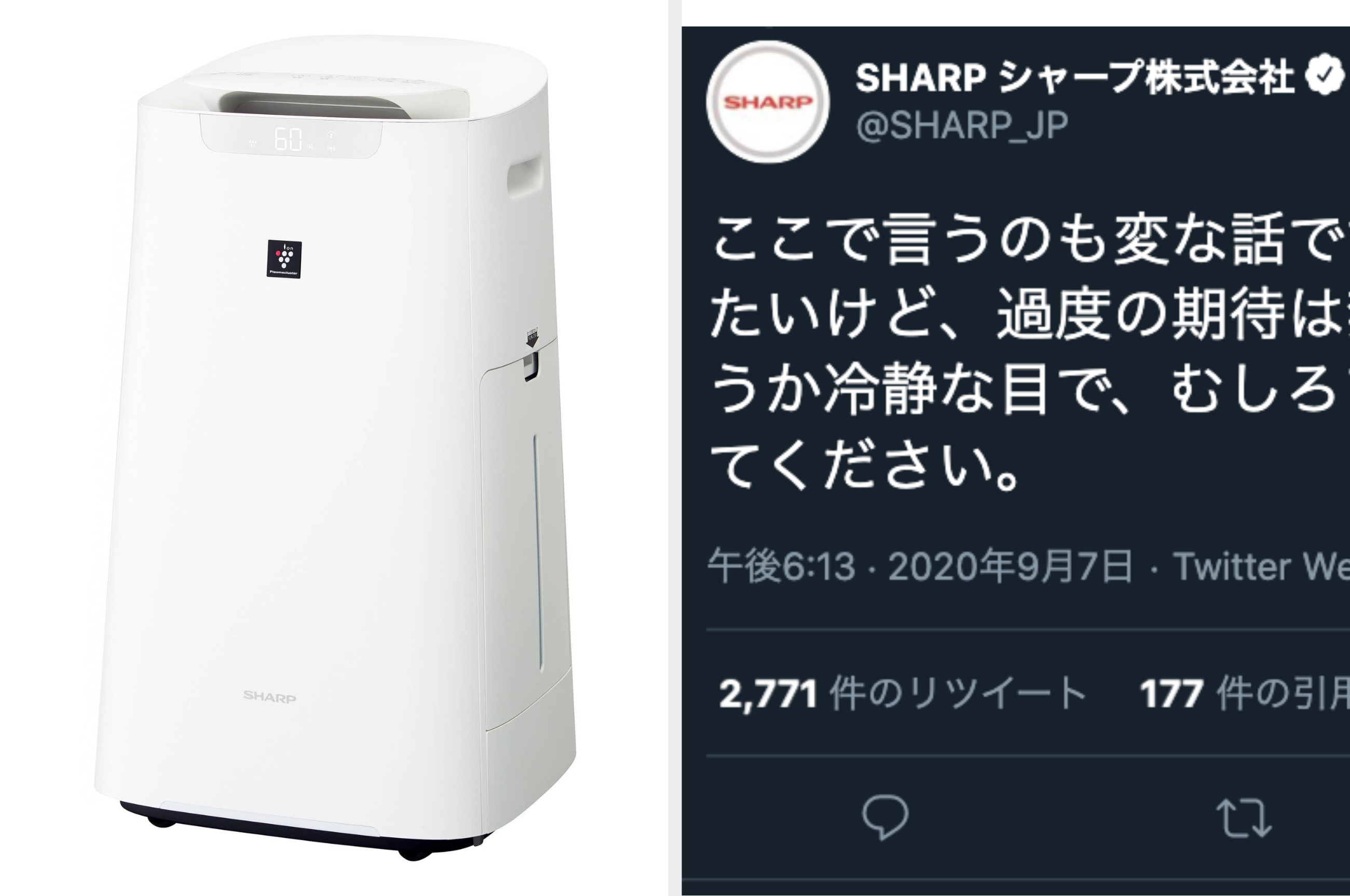This screenshot has height=896, width=1350.
Task: Click the verified badge checkmark
Action: (x=1326, y=79)
